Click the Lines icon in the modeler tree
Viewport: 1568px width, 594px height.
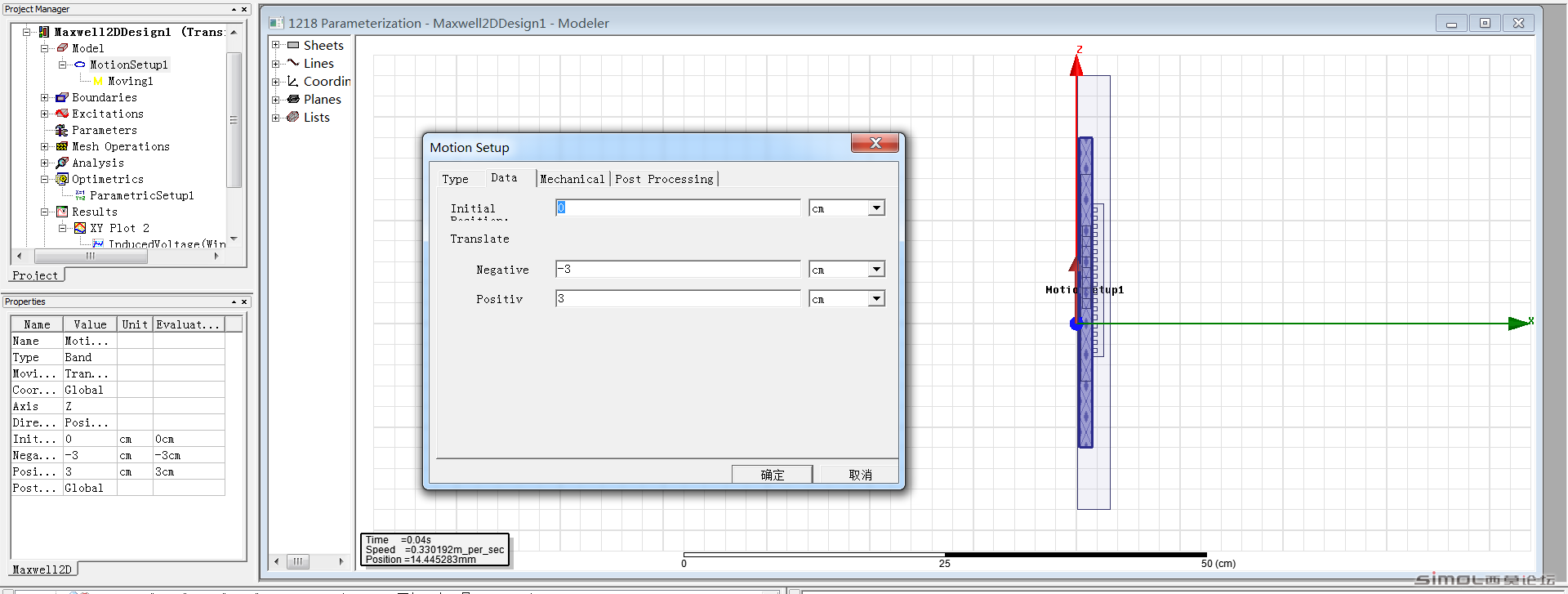(293, 63)
